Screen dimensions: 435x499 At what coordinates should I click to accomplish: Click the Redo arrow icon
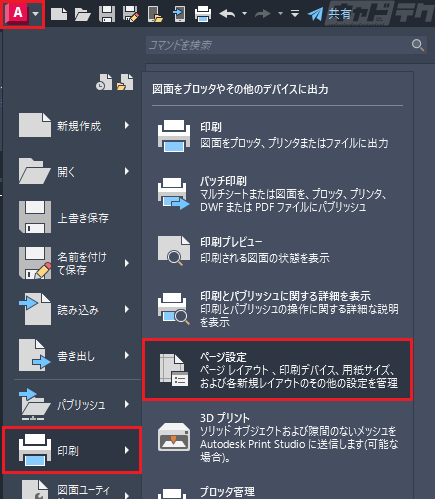pyautogui.click(x=263, y=14)
